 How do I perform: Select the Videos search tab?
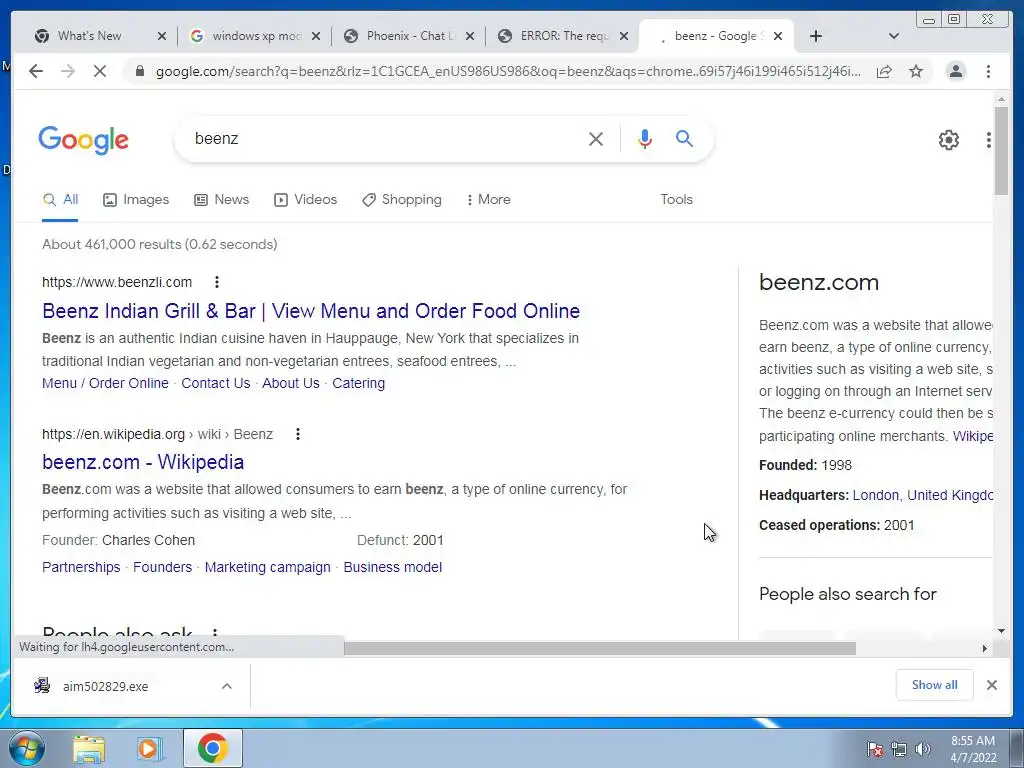(x=305, y=200)
